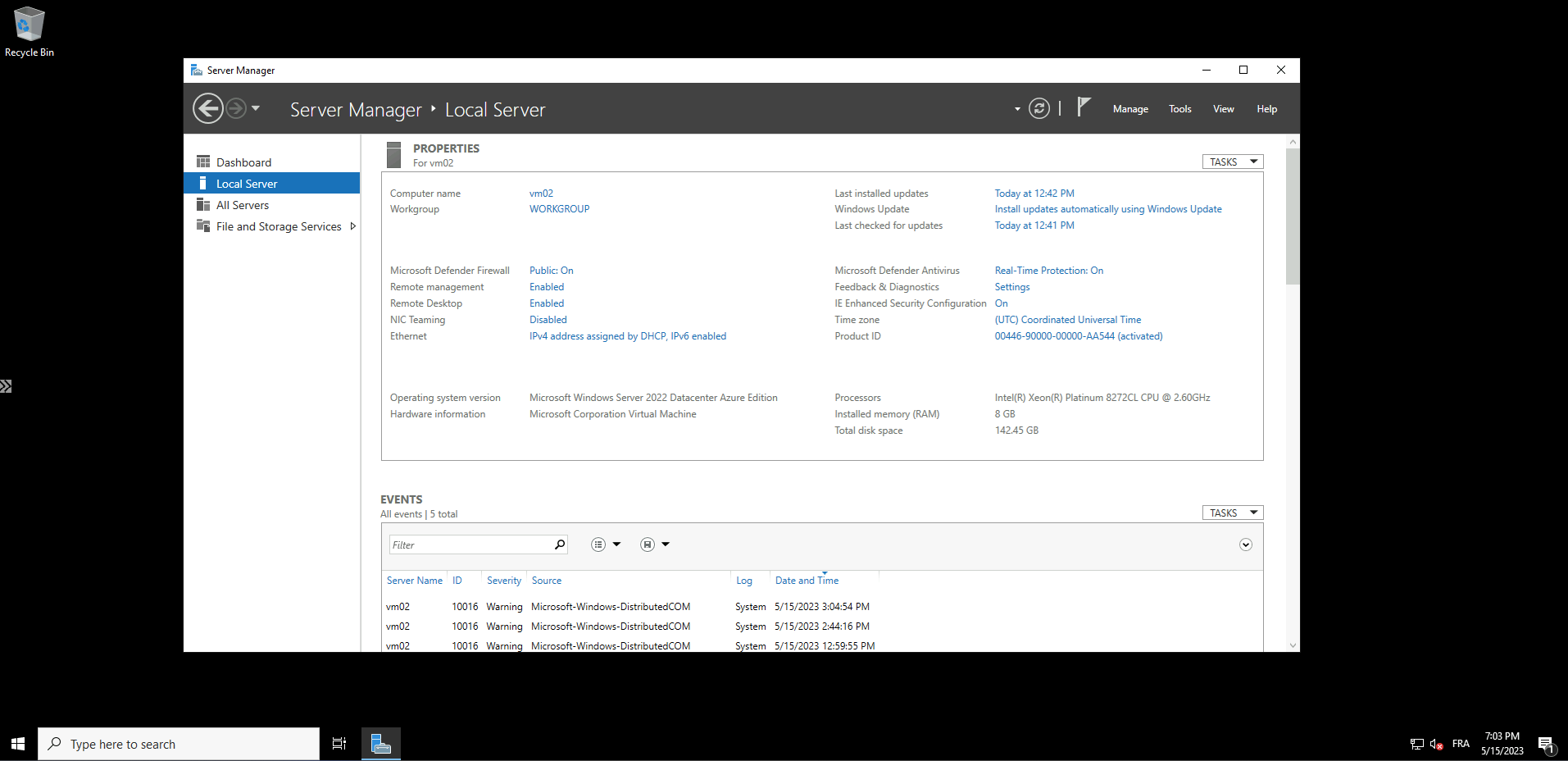Sort events by Server Name column
The width and height of the screenshot is (1568, 761).
(x=415, y=581)
